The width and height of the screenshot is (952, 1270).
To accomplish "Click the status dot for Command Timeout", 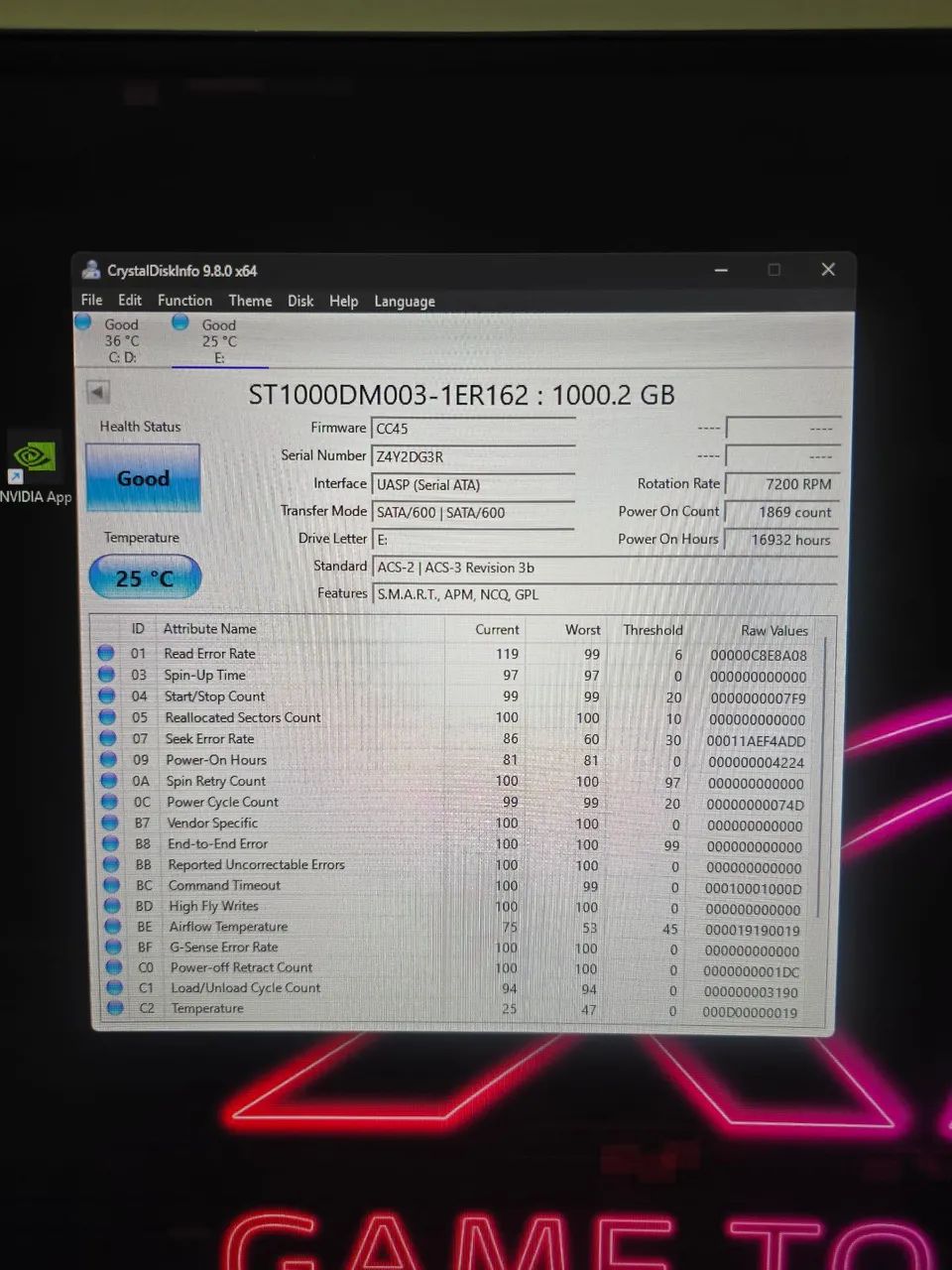I will pyautogui.click(x=112, y=885).
